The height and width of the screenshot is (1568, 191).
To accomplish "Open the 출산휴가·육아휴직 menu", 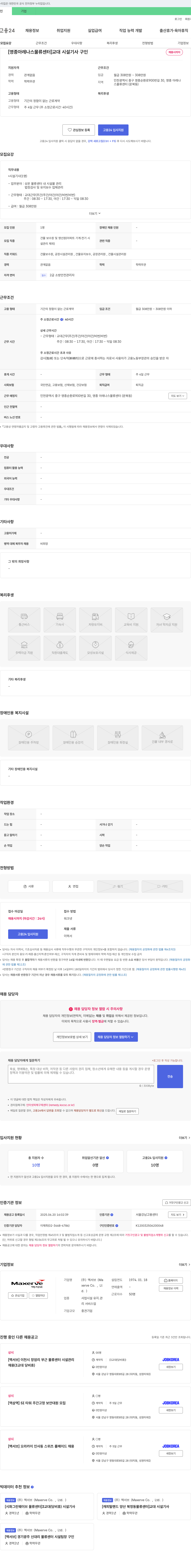I will coord(174,30).
